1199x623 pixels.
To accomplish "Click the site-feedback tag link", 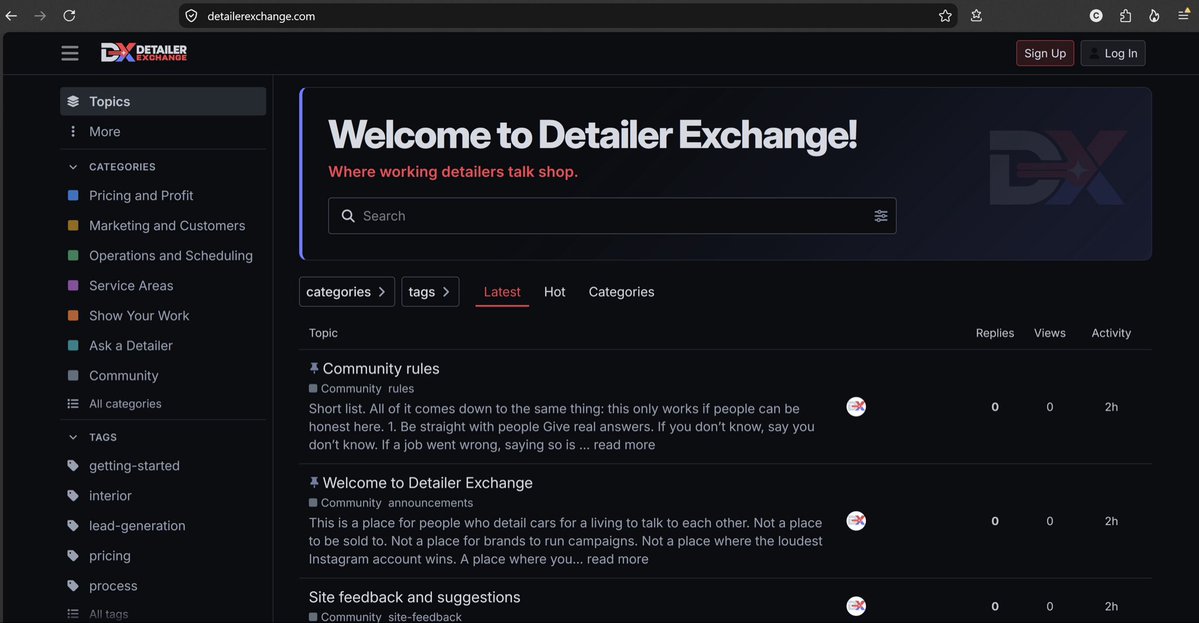I will pyautogui.click(x=424, y=616).
